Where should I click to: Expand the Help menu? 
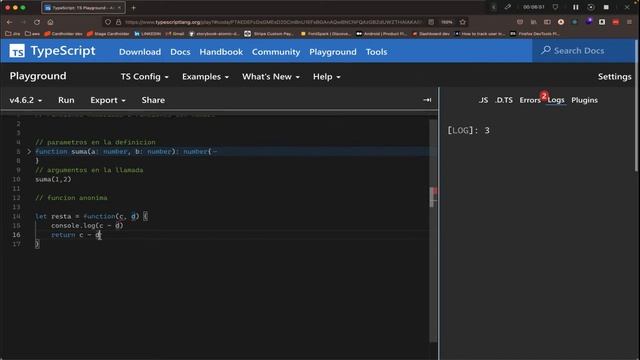327,77
